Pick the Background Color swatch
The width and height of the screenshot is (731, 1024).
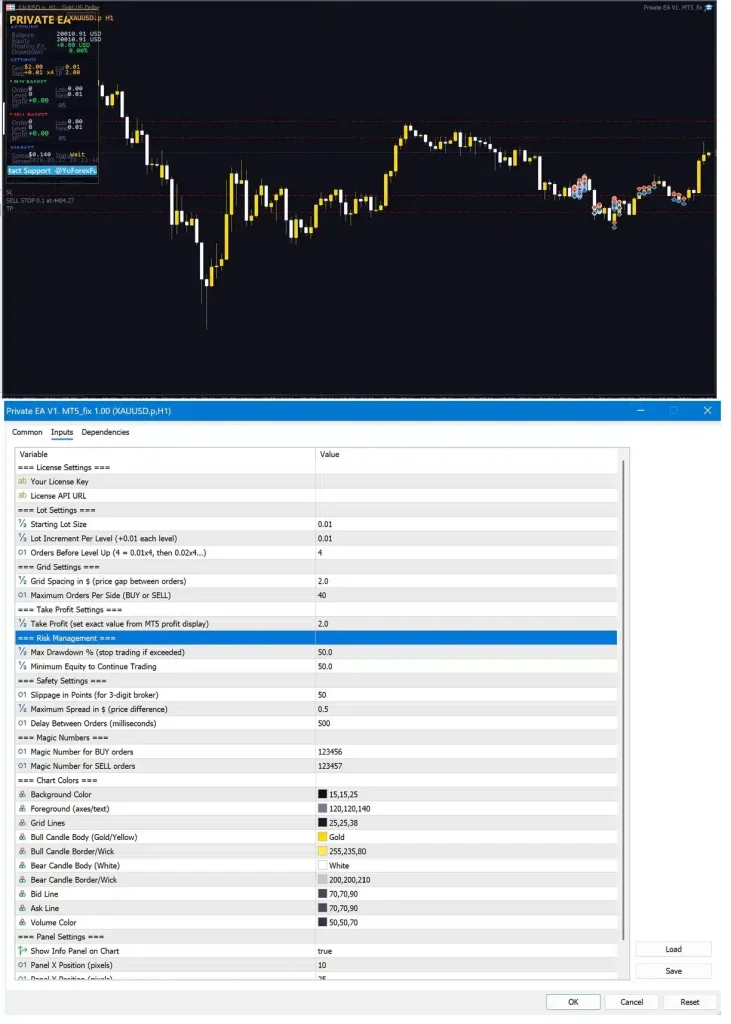[x=322, y=795]
